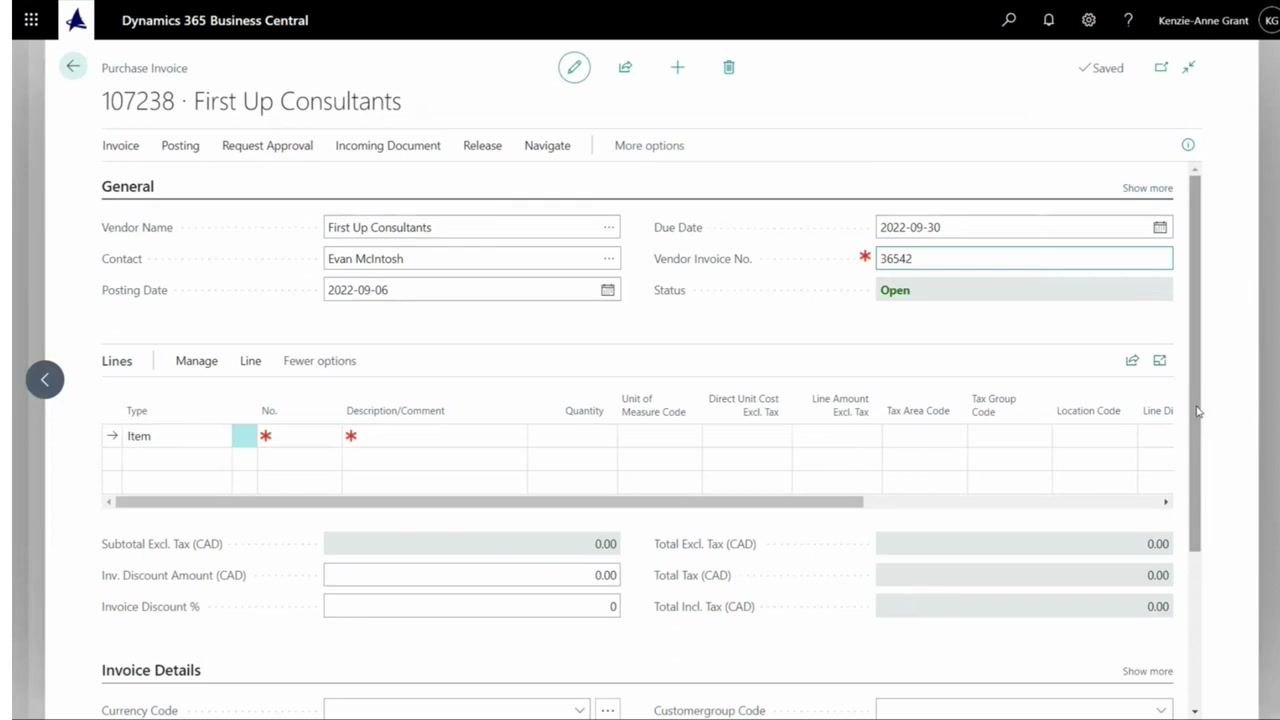The image size is (1280, 720).
Task: Open Currency Code ellipsis assist button
Action: click(607, 710)
